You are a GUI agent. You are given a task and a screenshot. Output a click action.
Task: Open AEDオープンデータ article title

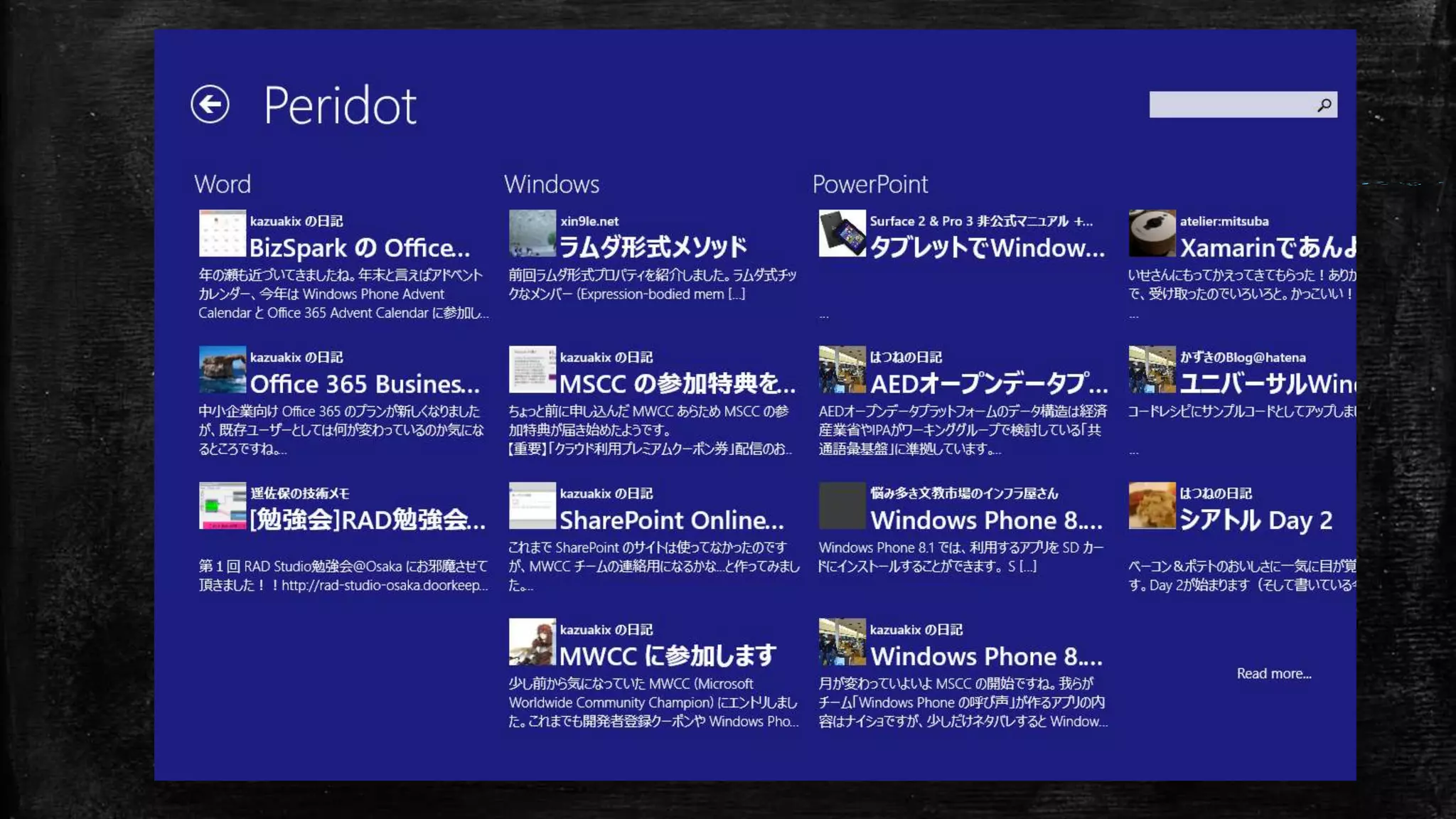coord(988,384)
